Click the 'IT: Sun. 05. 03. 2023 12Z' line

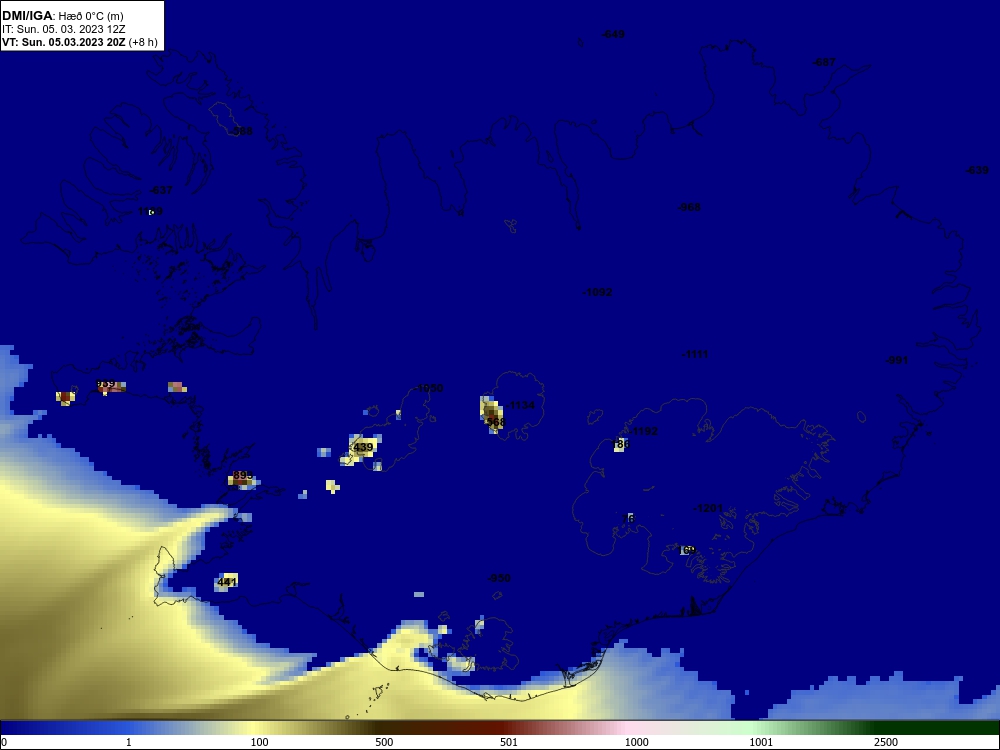64,29
